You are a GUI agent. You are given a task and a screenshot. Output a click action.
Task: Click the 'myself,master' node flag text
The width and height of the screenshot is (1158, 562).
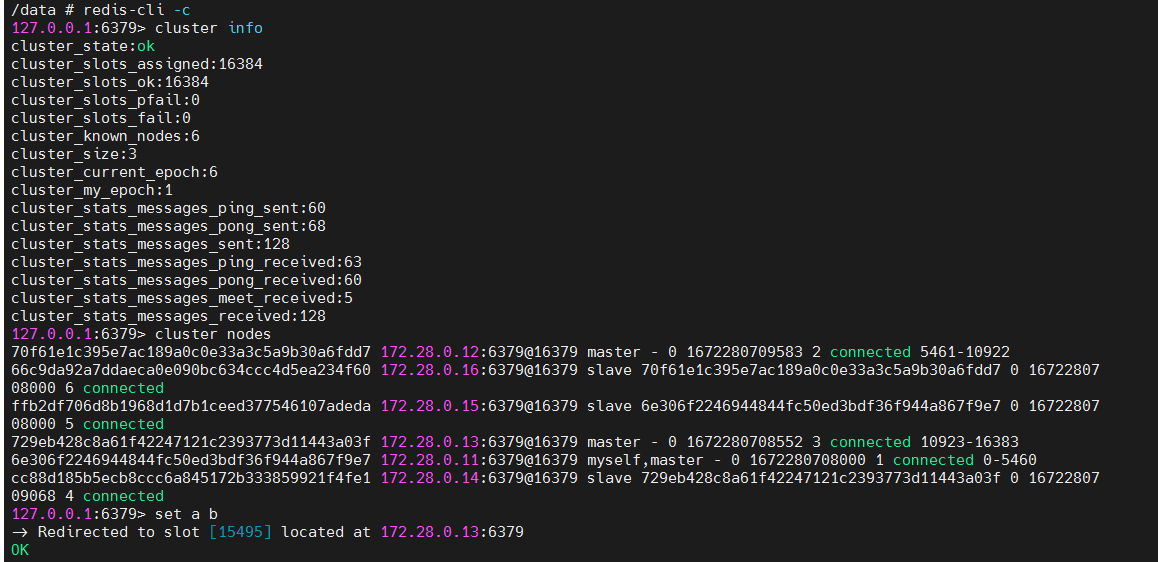coord(642,460)
